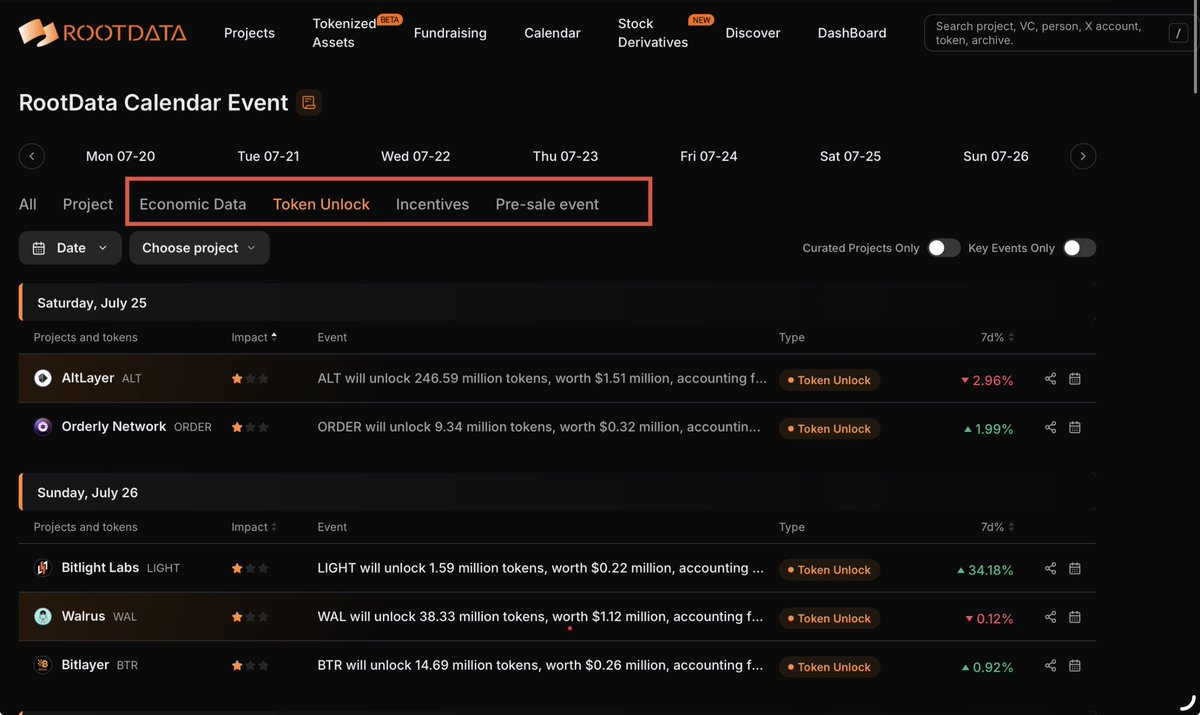Click the WAL unlock event description

pos(540,617)
